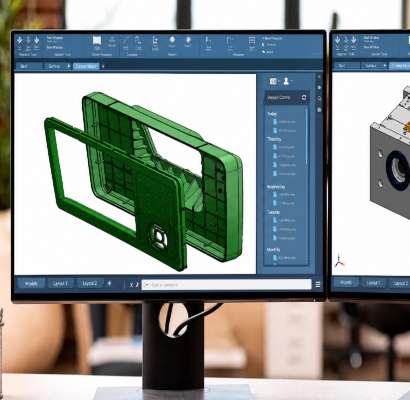This screenshot has height=400, width=410.
Task: Switch to Layout 2 on right monitor
Action: pyautogui.click(x=400, y=283)
